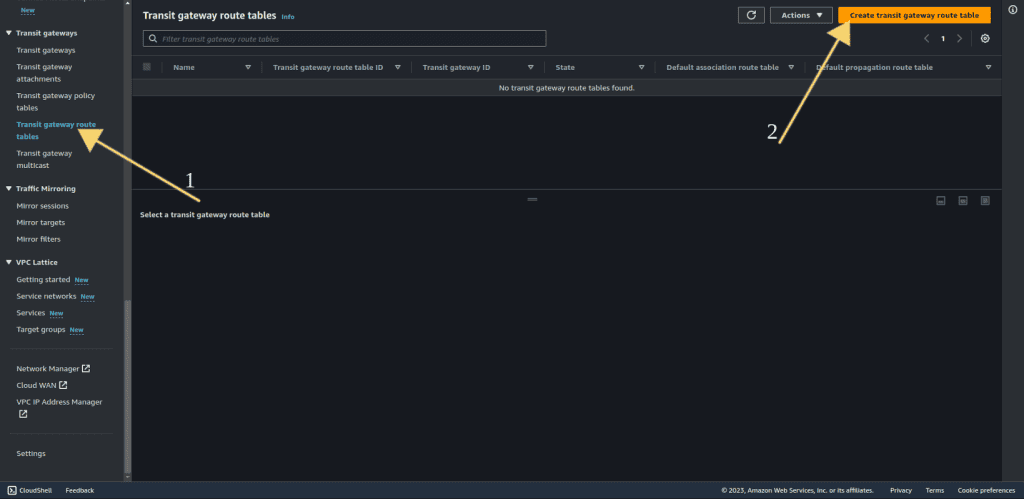Click Create transit gateway route table
The image size is (1024, 499).
(x=914, y=15)
